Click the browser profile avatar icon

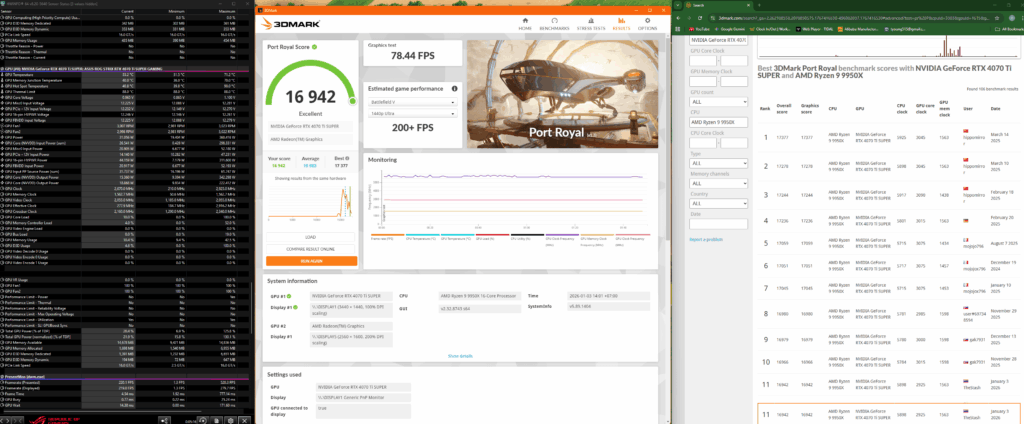click(x=1012, y=18)
